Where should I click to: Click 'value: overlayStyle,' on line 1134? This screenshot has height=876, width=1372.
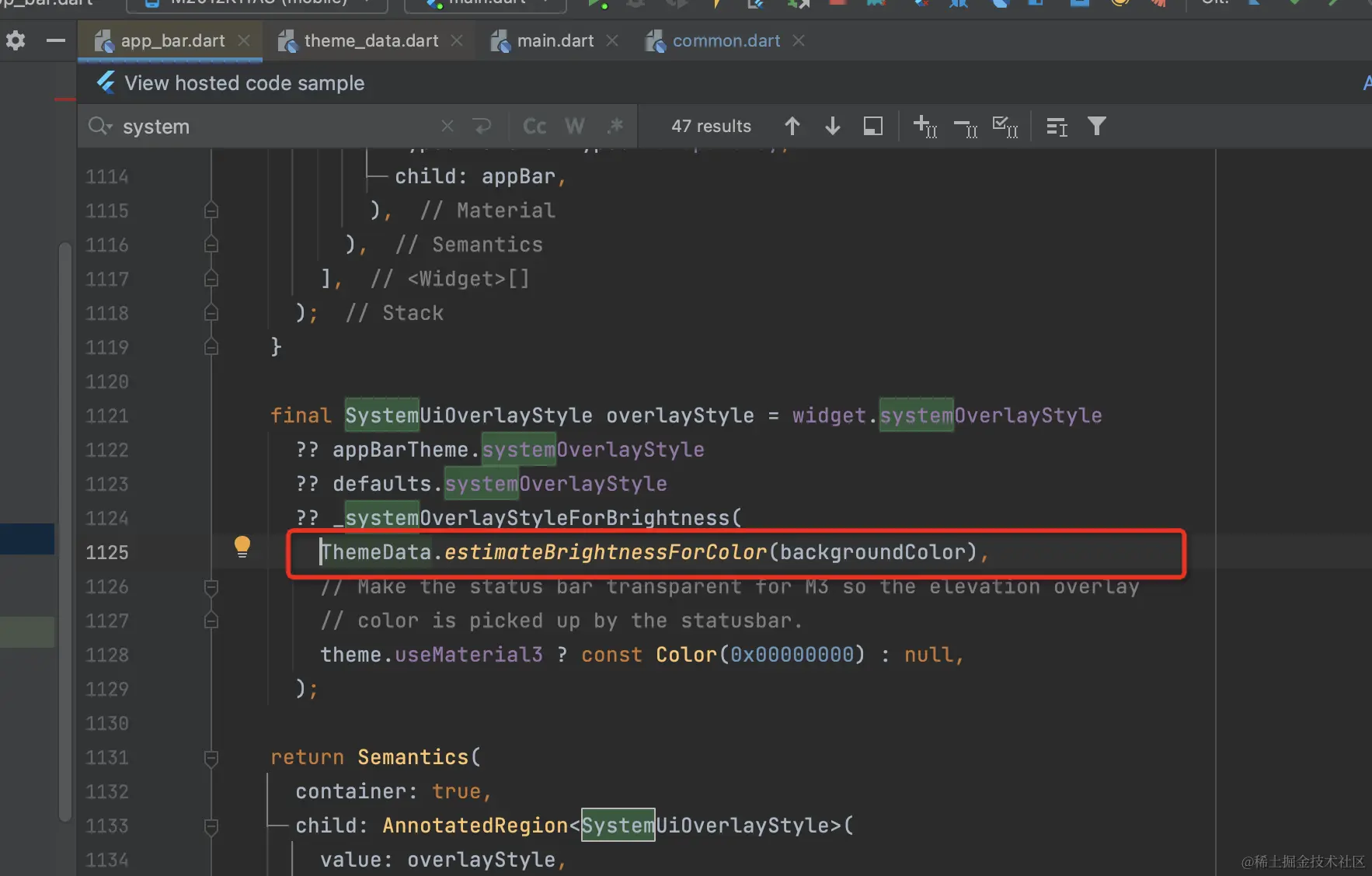coord(443,860)
